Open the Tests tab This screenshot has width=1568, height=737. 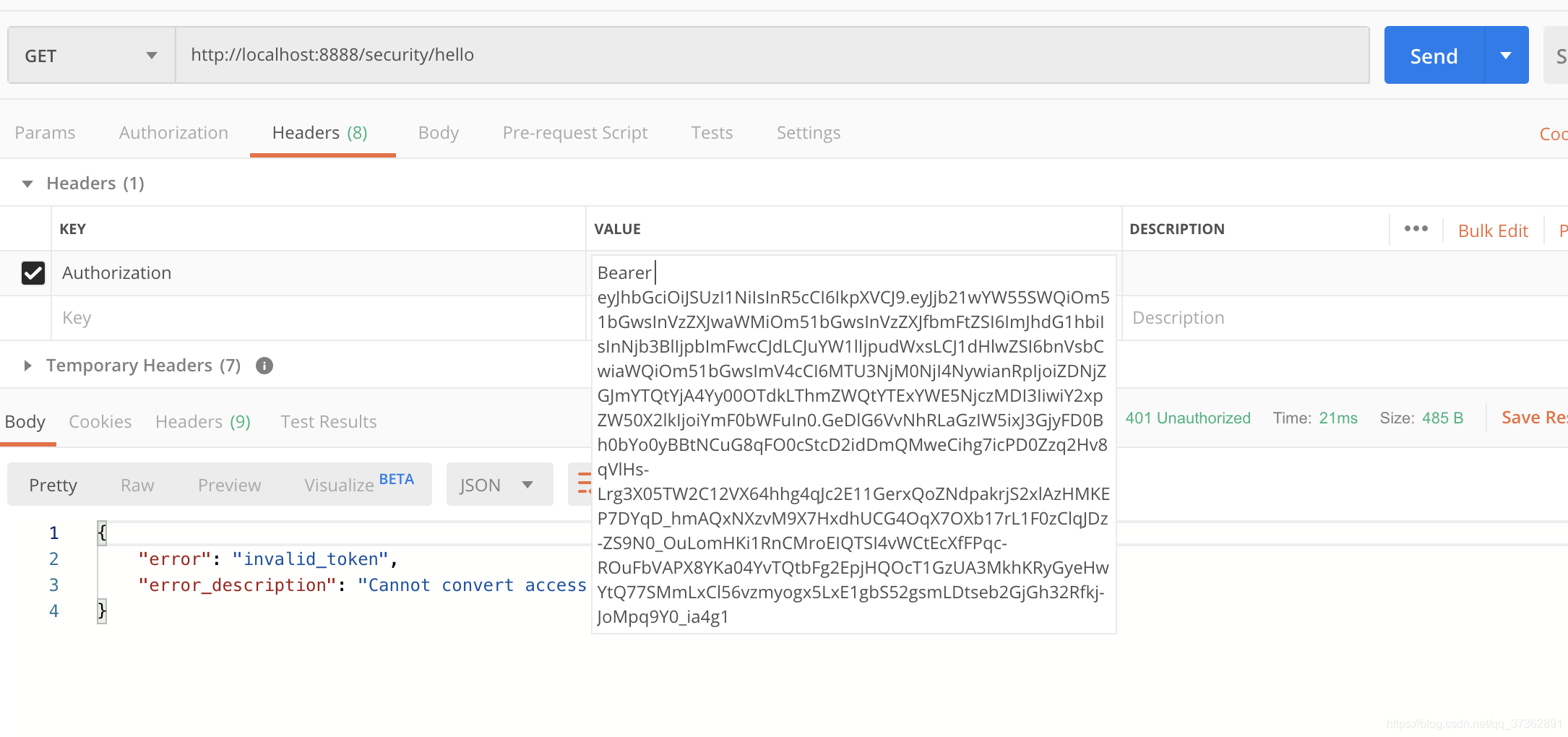712,133
